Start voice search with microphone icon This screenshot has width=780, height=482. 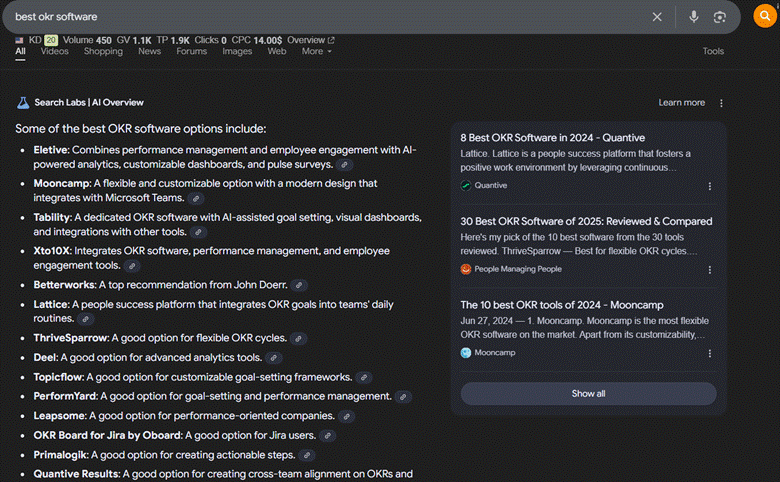point(693,17)
